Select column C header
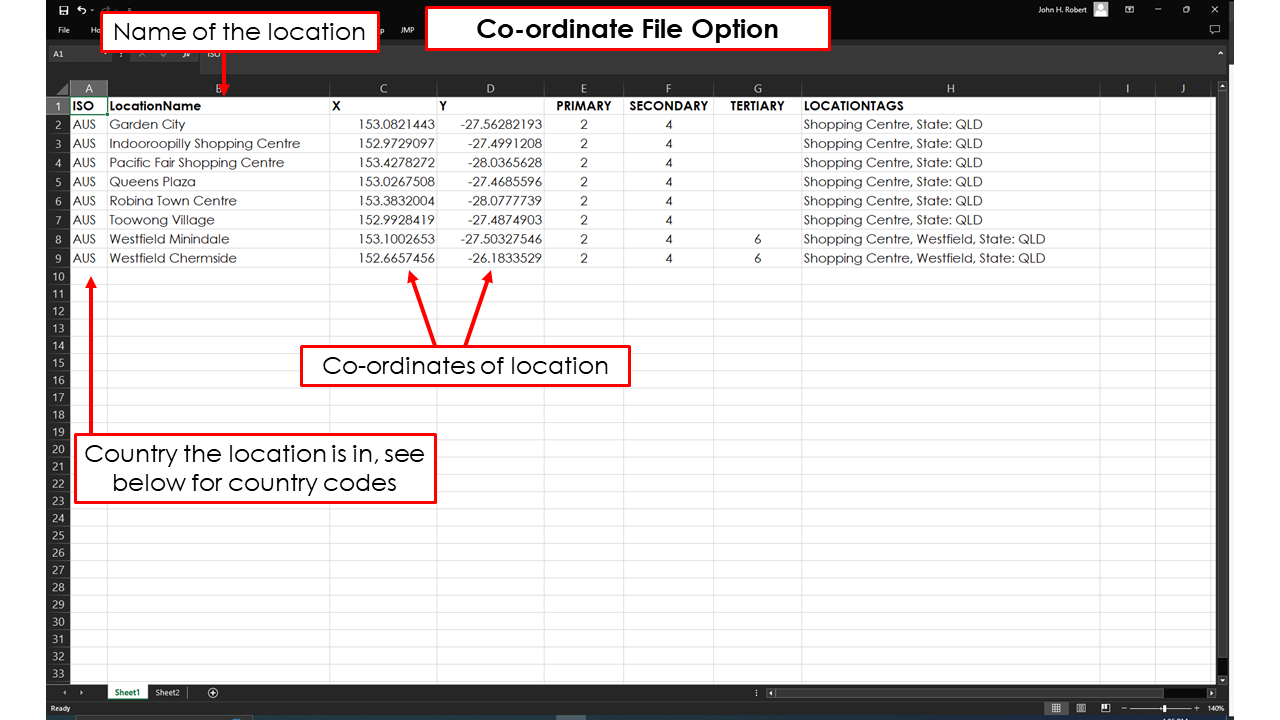This screenshot has height=720, width=1280. pyautogui.click(x=383, y=89)
